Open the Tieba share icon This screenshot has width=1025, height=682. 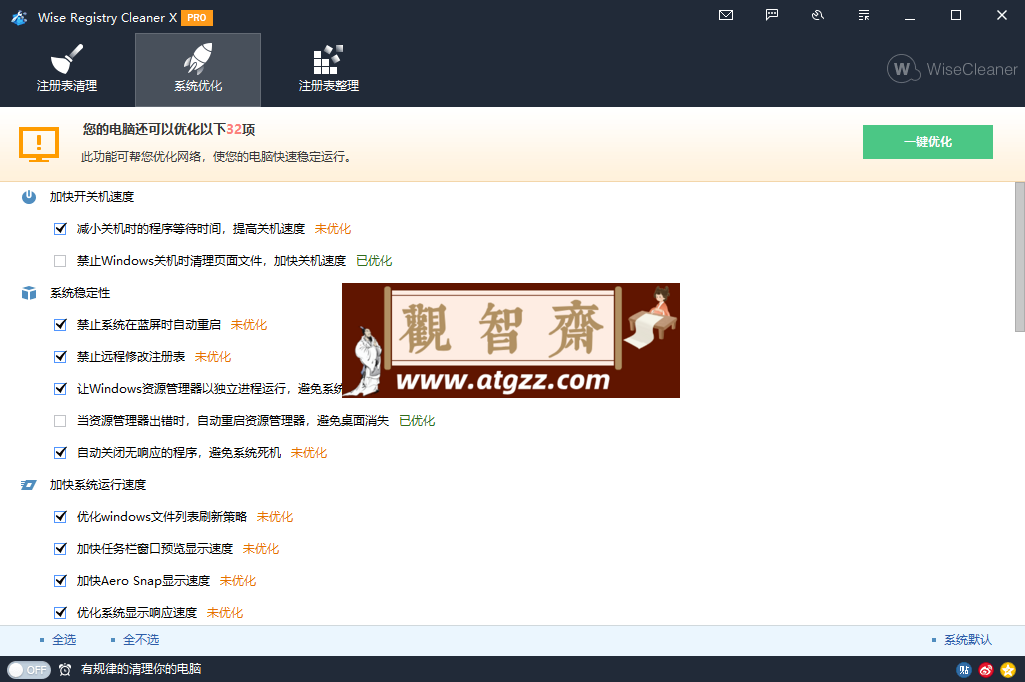[964, 670]
